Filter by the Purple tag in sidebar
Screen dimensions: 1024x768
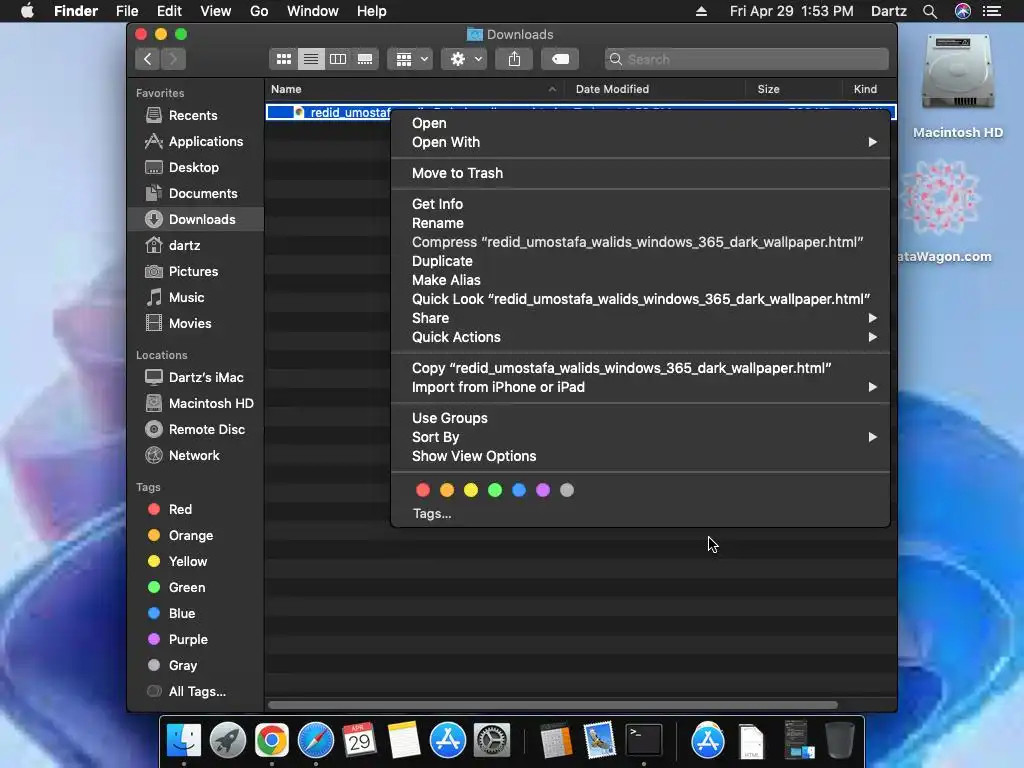click(196, 640)
